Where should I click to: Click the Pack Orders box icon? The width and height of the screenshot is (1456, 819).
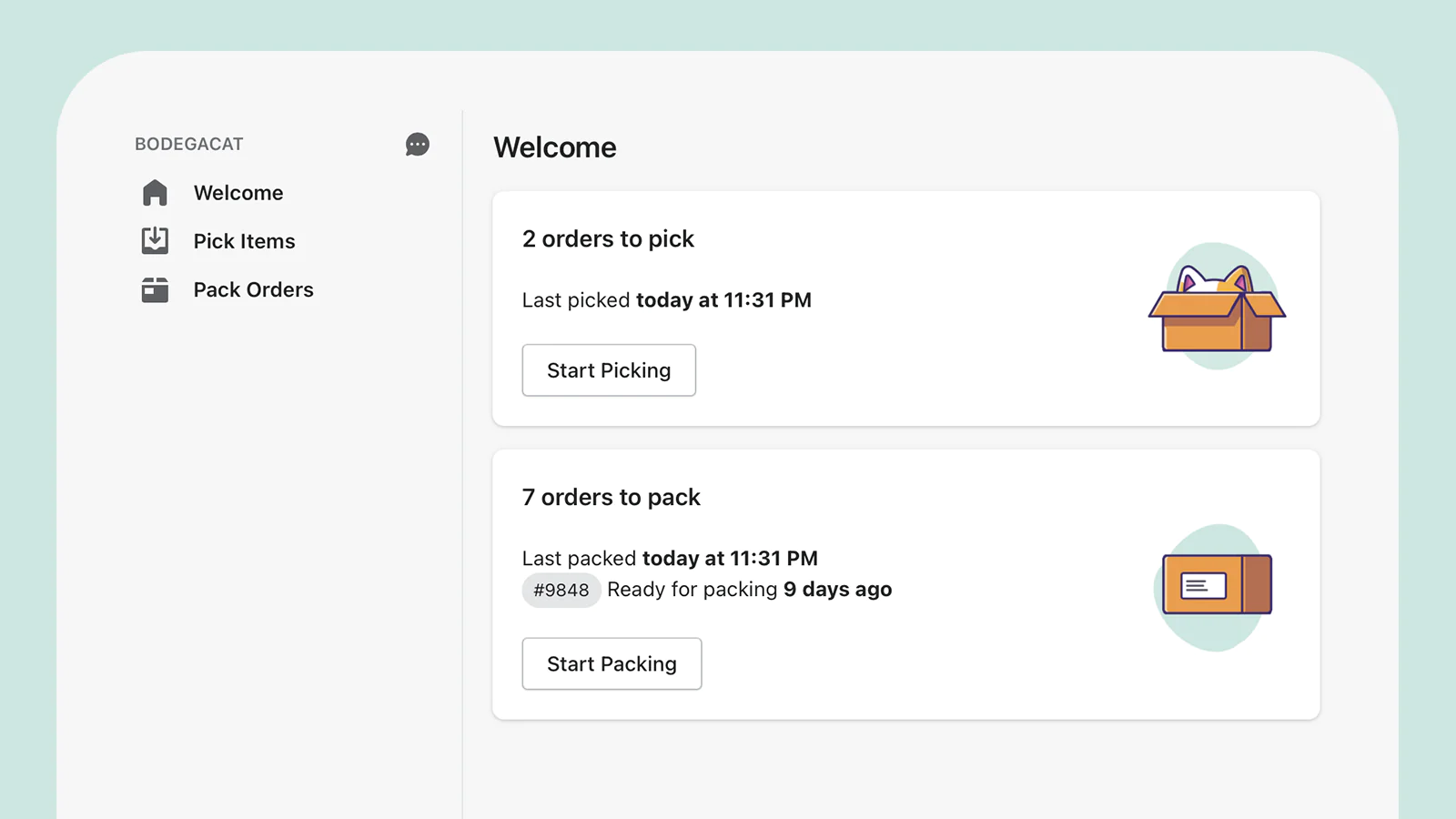155,289
